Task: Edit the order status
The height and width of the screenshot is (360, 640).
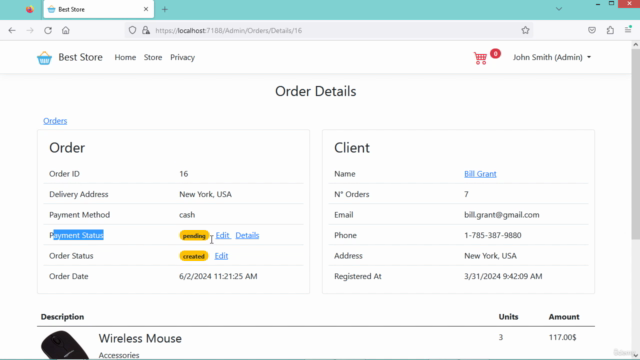Action: tap(221, 256)
